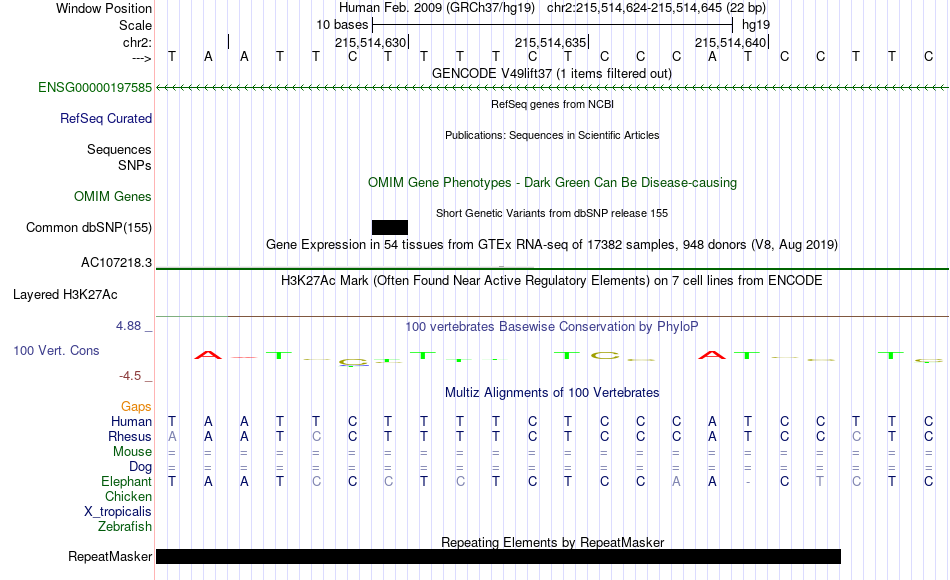Click the Rhesus species row label
Viewport: 950px width, 580px height.
pos(130,436)
